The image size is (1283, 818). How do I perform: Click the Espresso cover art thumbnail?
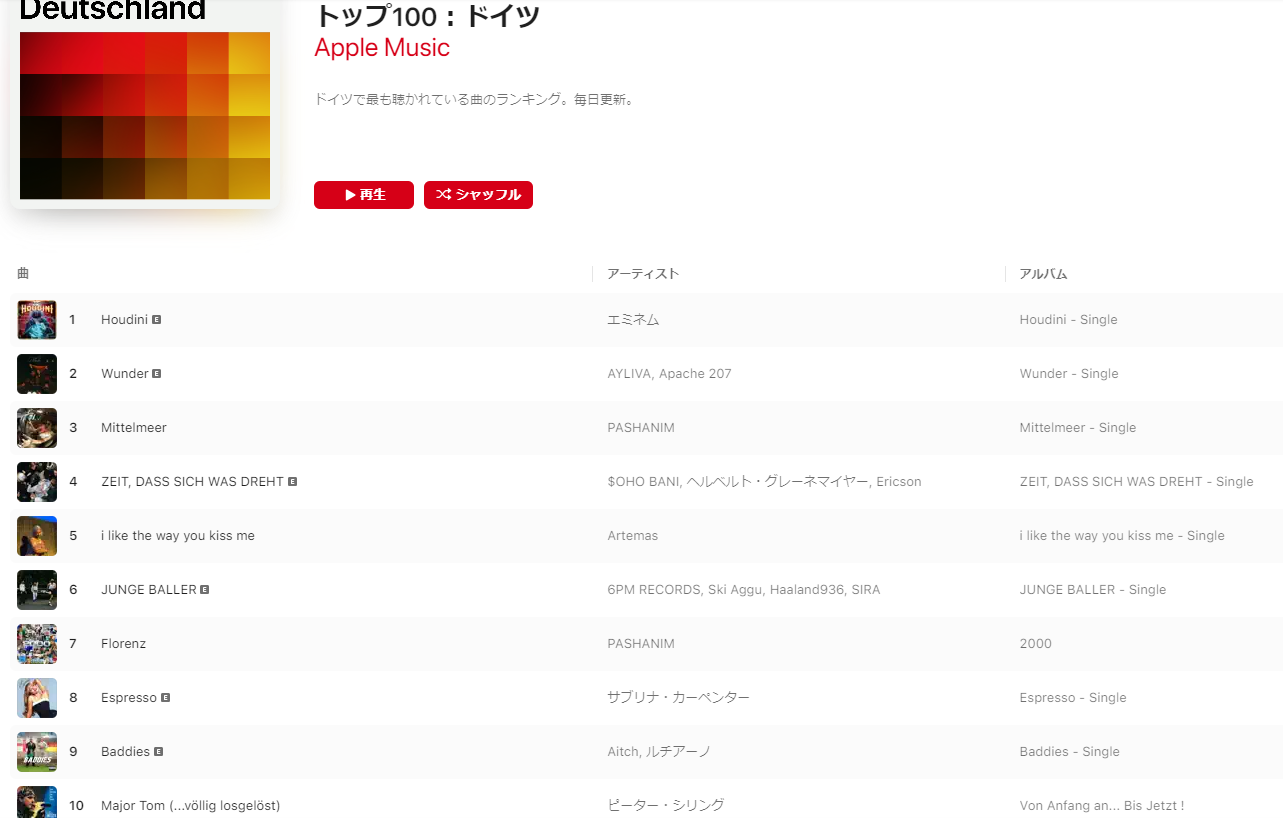tap(37, 698)
